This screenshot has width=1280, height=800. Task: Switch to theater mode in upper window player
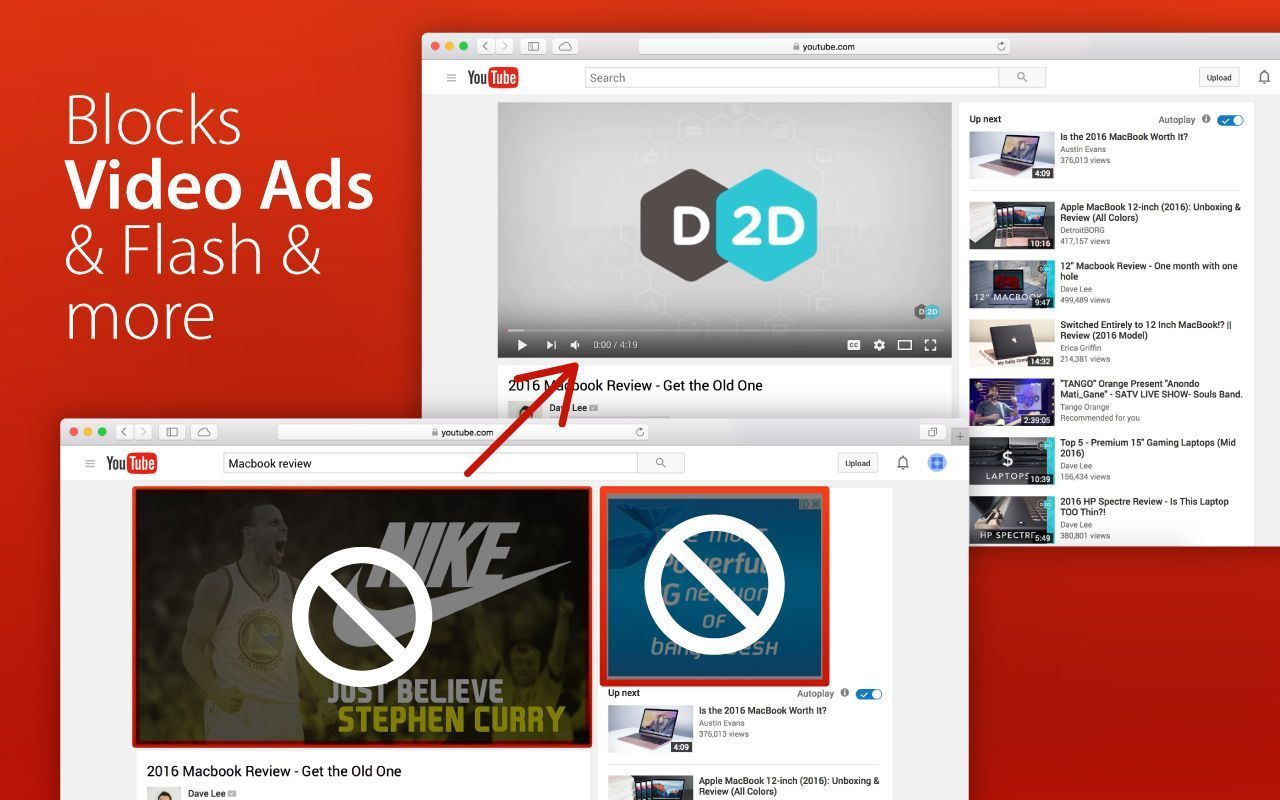(905, 345)
